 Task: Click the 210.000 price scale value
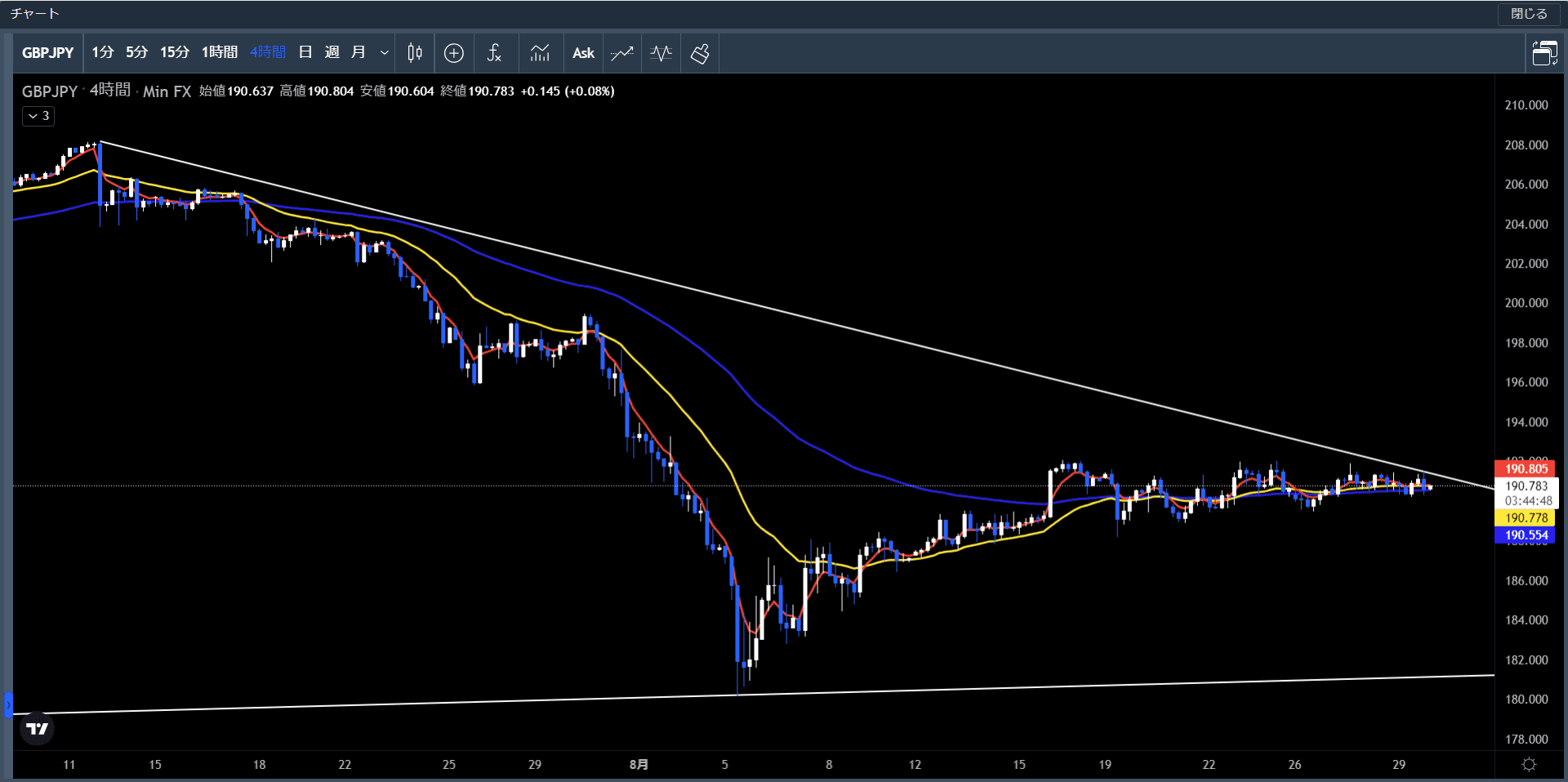(1526, 105)
